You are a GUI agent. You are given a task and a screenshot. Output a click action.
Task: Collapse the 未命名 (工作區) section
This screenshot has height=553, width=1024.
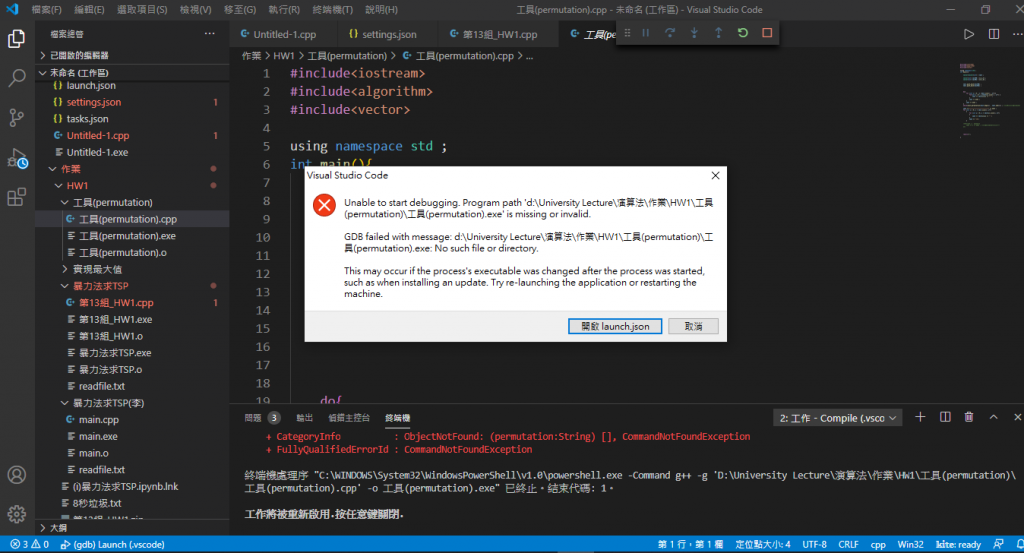click(134, 72)
